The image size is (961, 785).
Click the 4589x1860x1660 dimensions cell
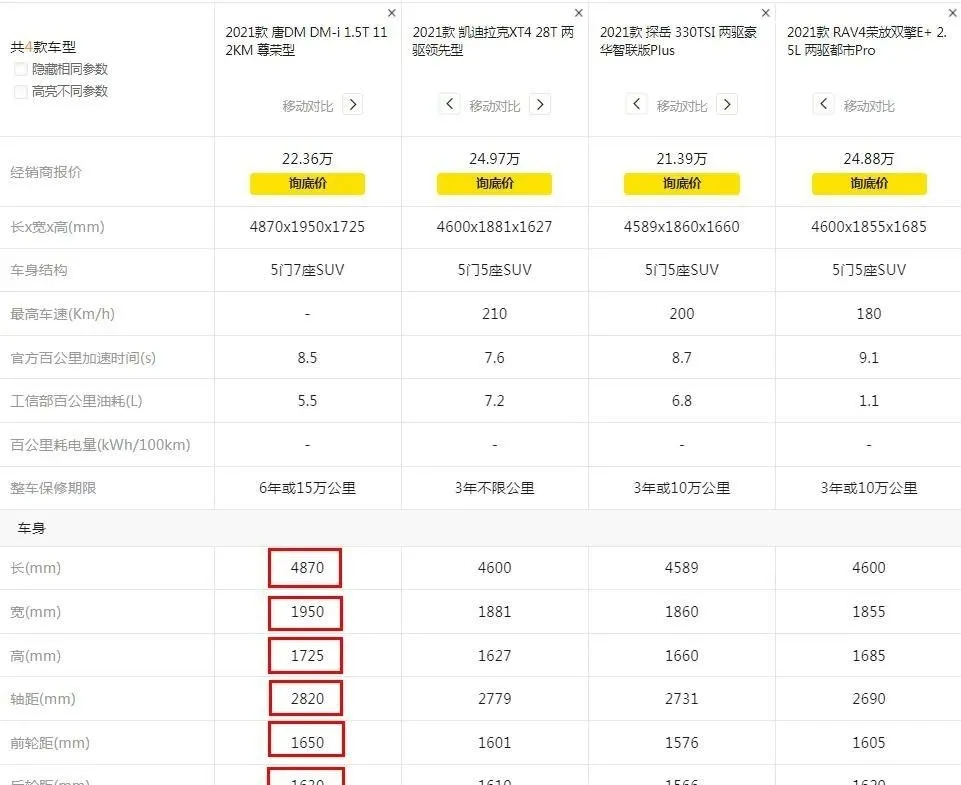[x=682, y=227]
